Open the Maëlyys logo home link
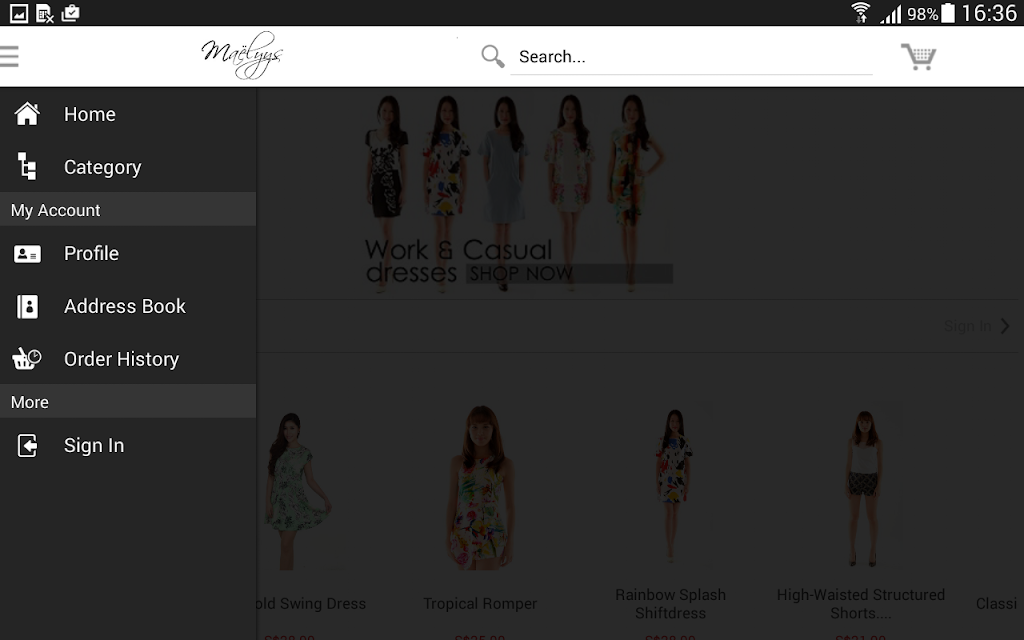This screenshot has width=1024, height=640. (242, 55)
